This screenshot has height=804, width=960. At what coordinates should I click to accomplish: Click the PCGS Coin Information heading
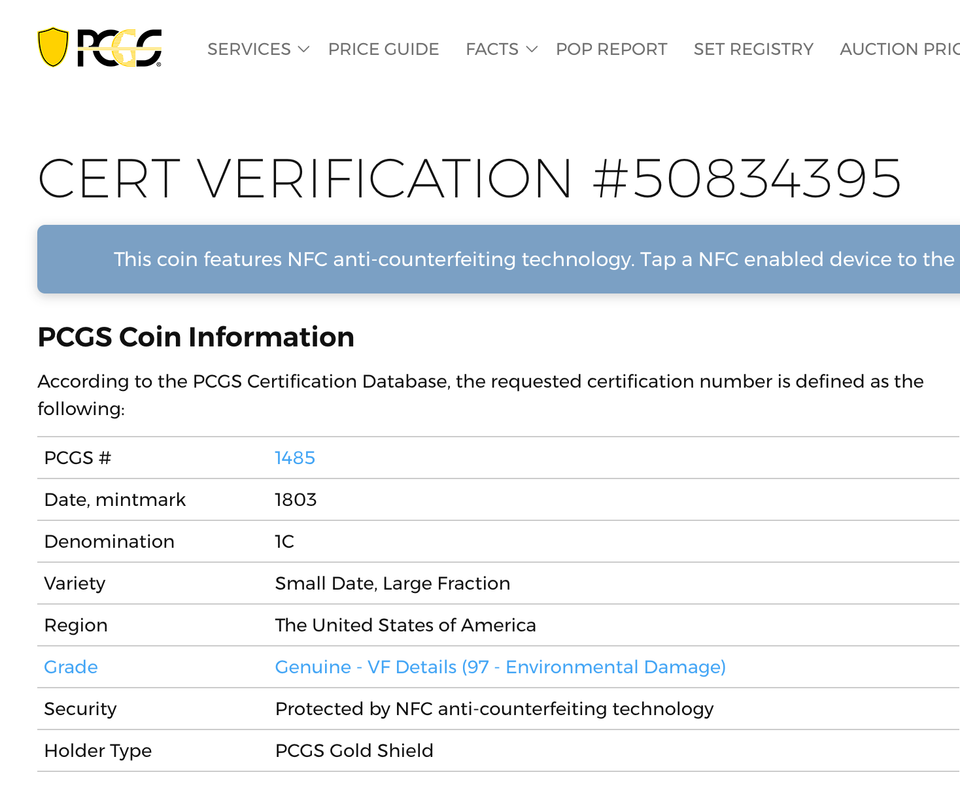[x=196, y=337]
